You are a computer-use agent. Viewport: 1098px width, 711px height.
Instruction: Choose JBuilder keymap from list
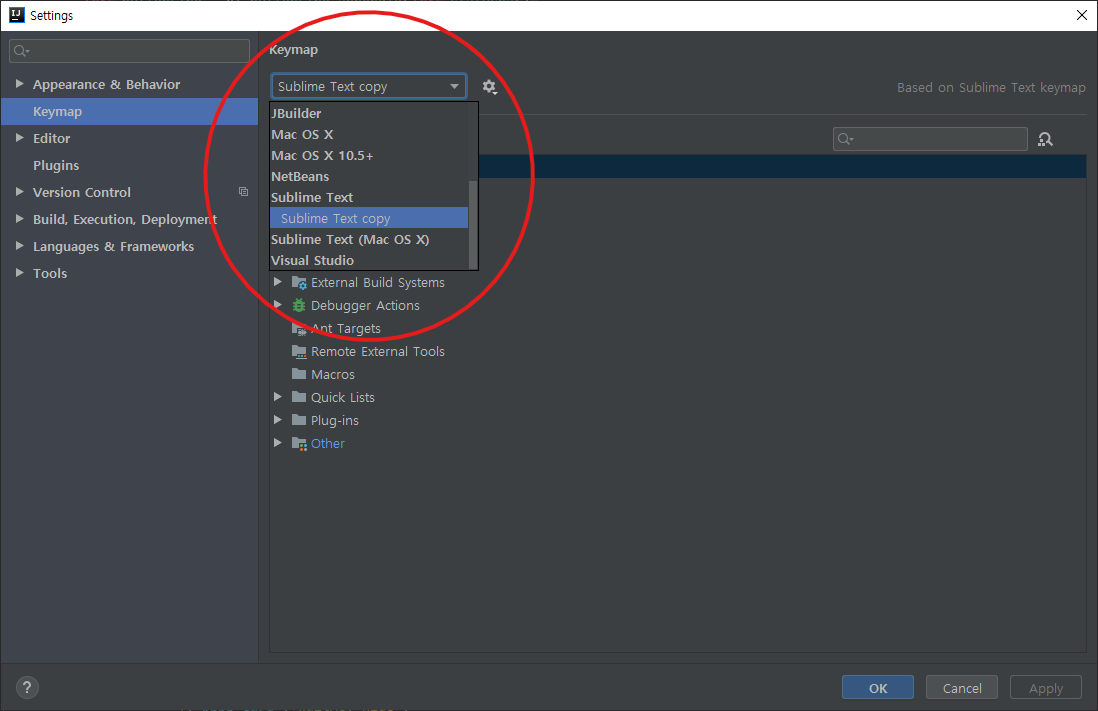pyautogui.click(x=369, y=113)
